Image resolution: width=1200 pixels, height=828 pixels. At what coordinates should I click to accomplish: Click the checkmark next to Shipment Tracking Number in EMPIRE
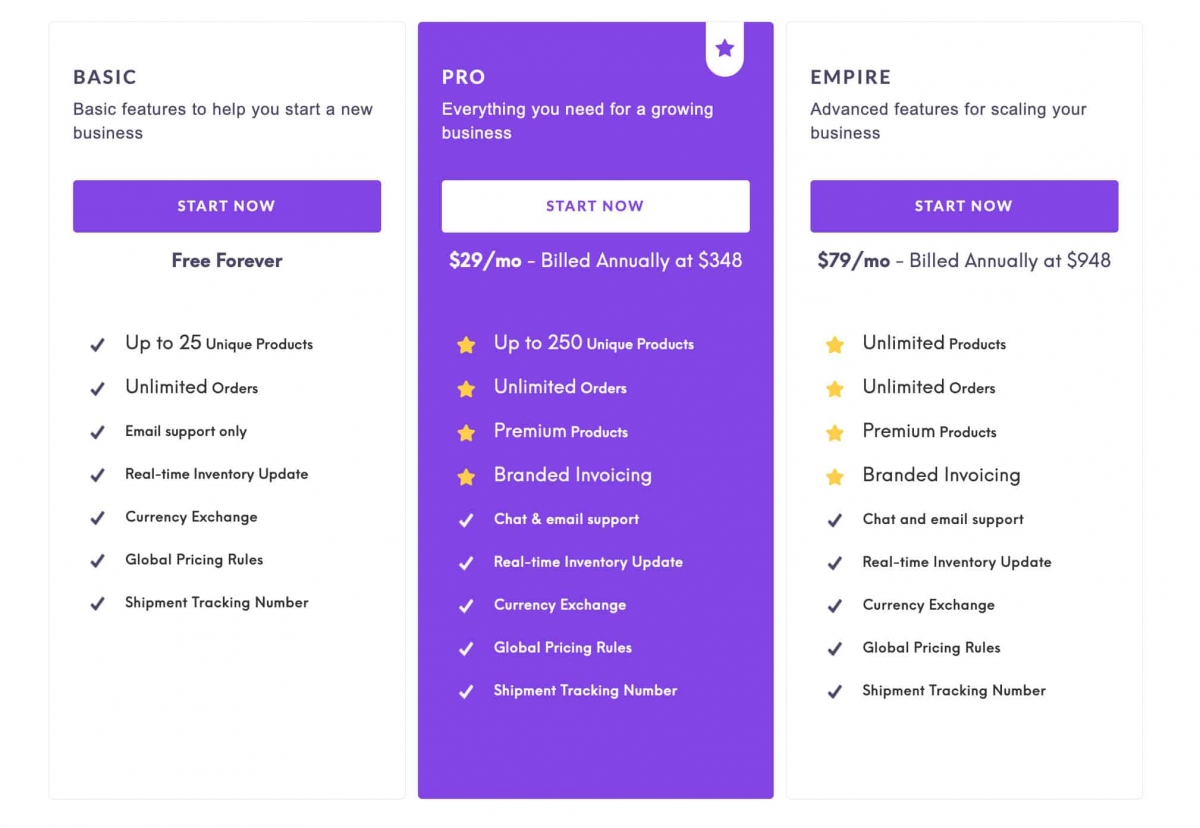click(835, 691)
